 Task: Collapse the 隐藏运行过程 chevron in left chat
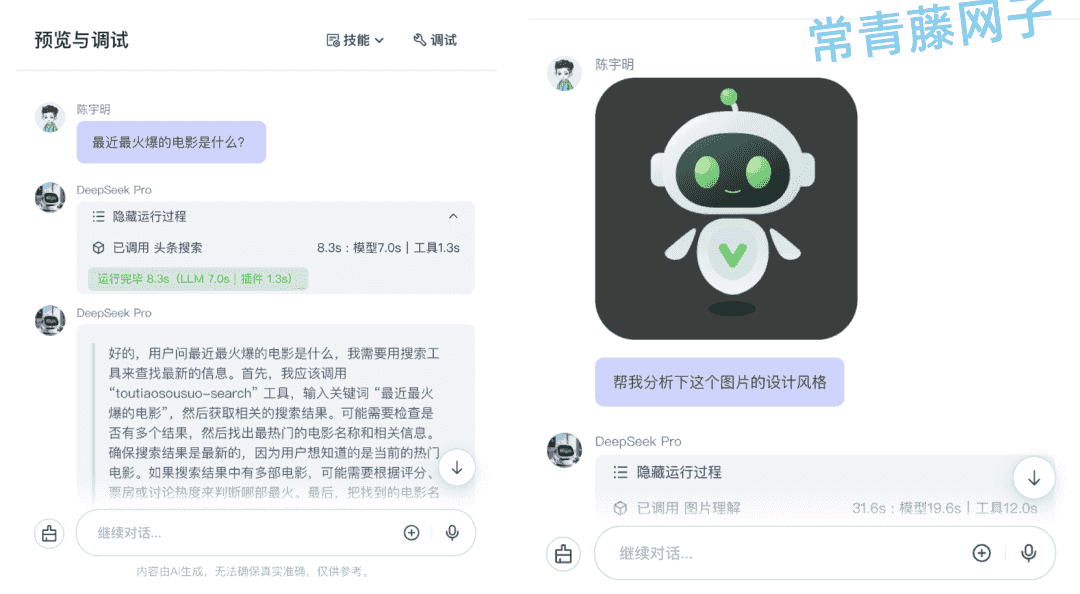point(453,216)
